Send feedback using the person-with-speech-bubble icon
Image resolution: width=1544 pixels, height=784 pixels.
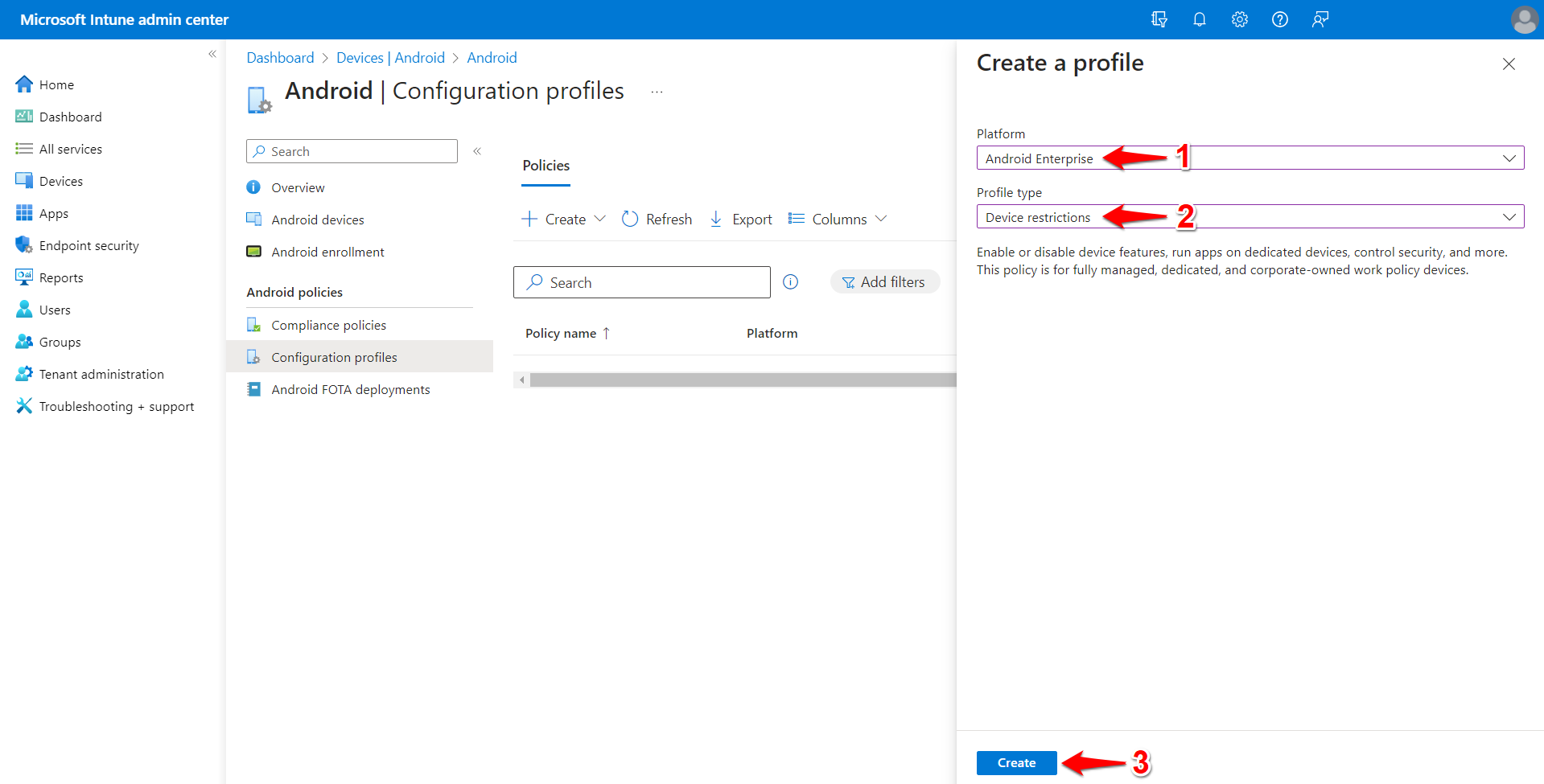tap(1320, 18)
